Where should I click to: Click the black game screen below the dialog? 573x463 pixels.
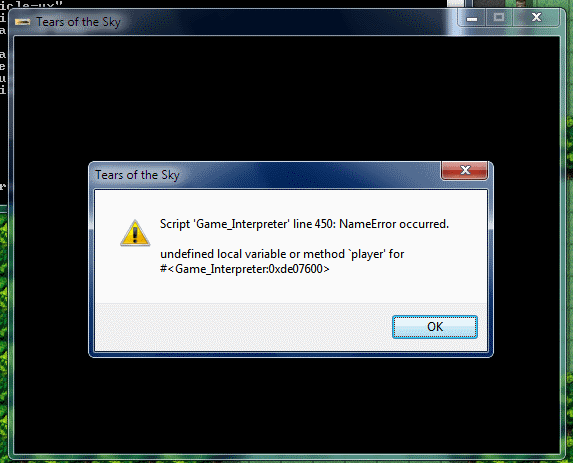pyautogui.click(x=287, y=406)
